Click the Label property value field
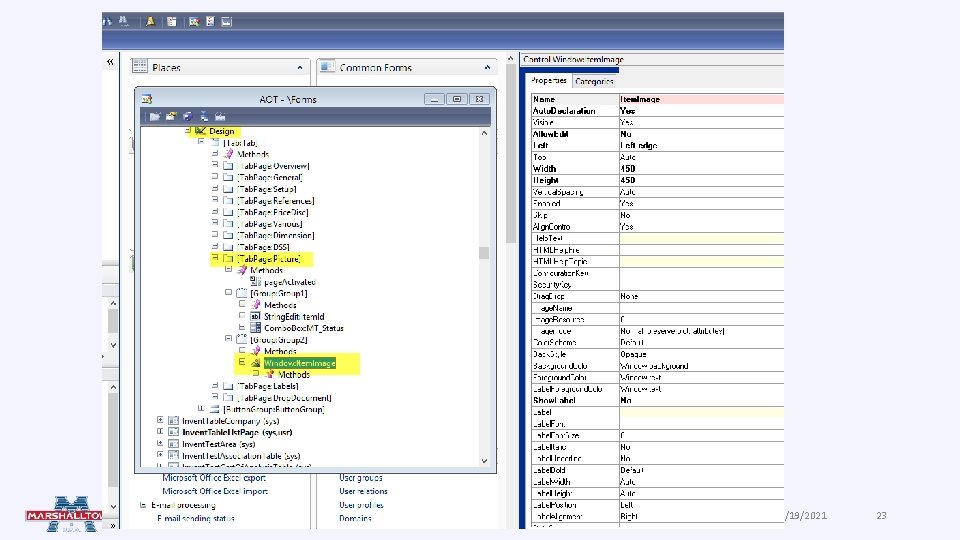Image resolution: width=960 pixels, height=540 pixels. coord(702,412)
